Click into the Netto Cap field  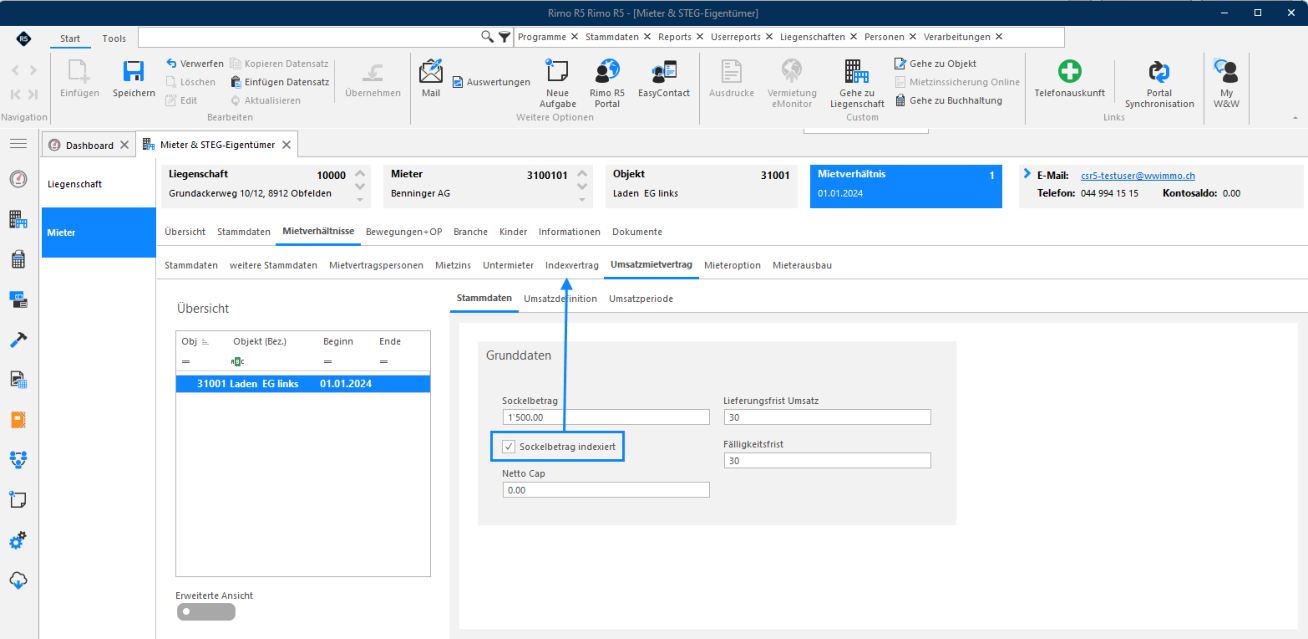(x=606, y=490)
